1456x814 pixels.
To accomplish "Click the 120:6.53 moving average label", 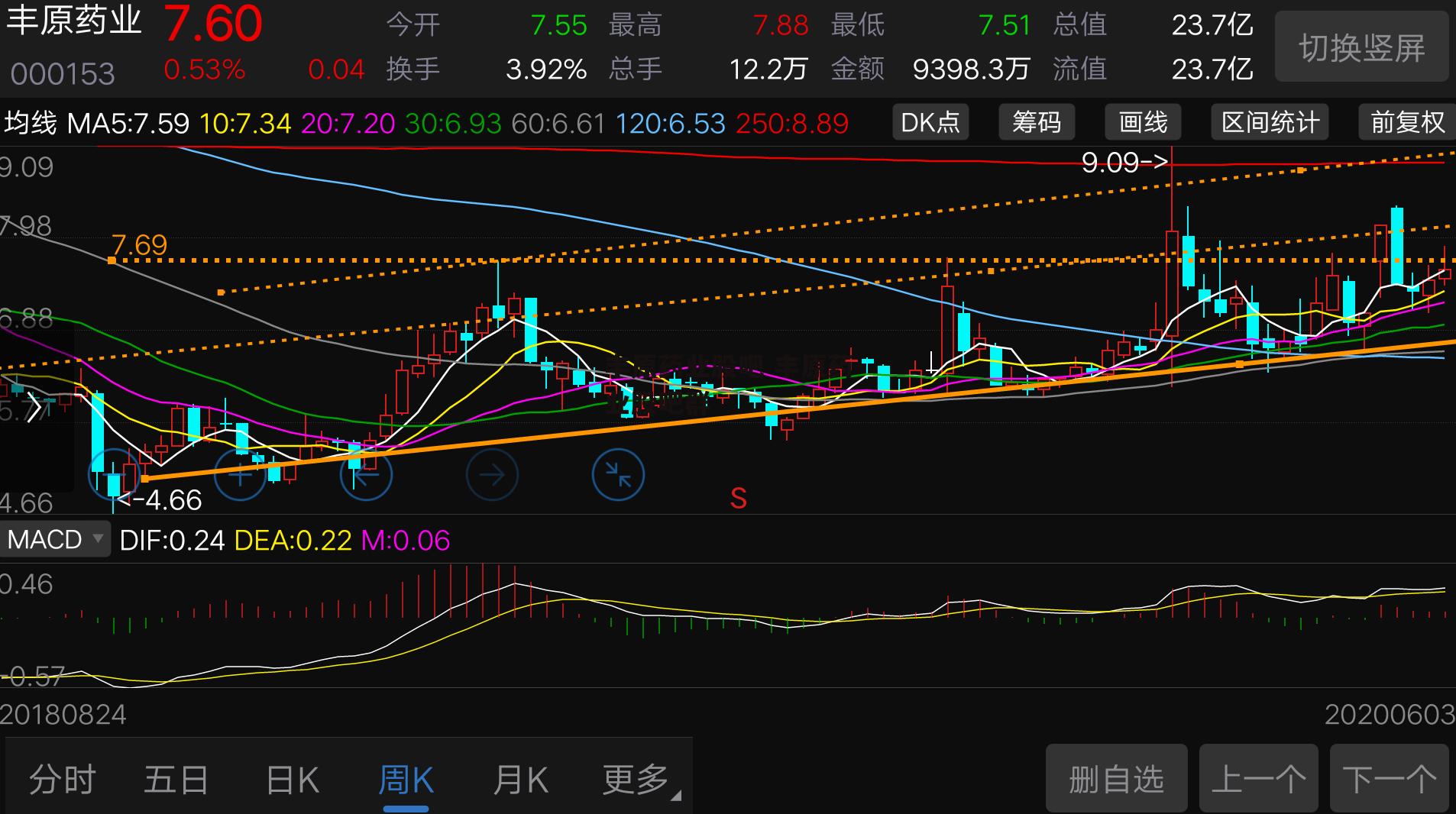I will (x=670, y=123).
